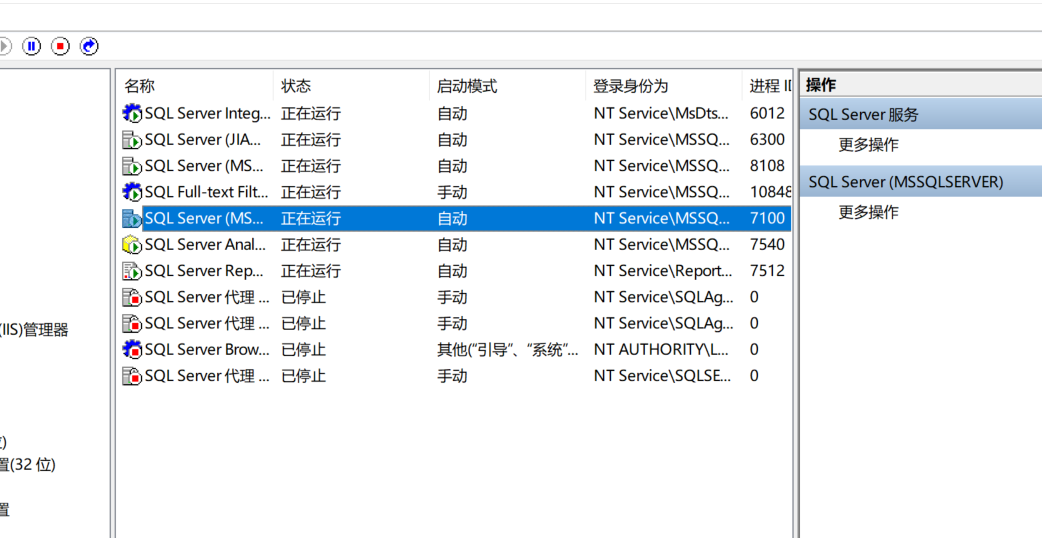This screenshot has height=538, width=1042.
Task: Click agent icon in NT Service\SQLSE... row
Action: click(x=132, y=376)
